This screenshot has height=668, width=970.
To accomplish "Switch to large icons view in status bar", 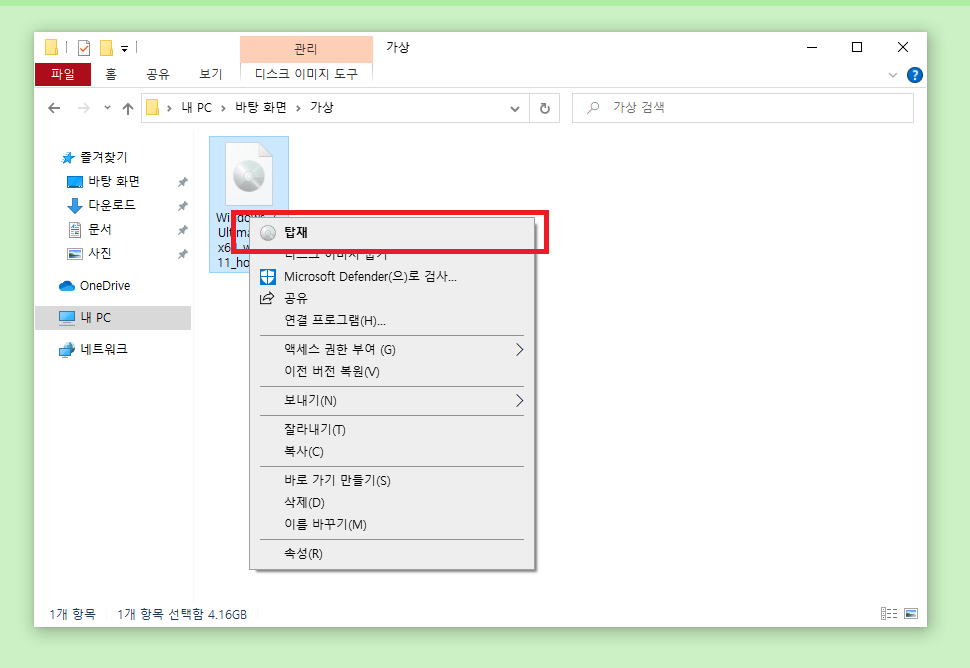I will [911, 614].
